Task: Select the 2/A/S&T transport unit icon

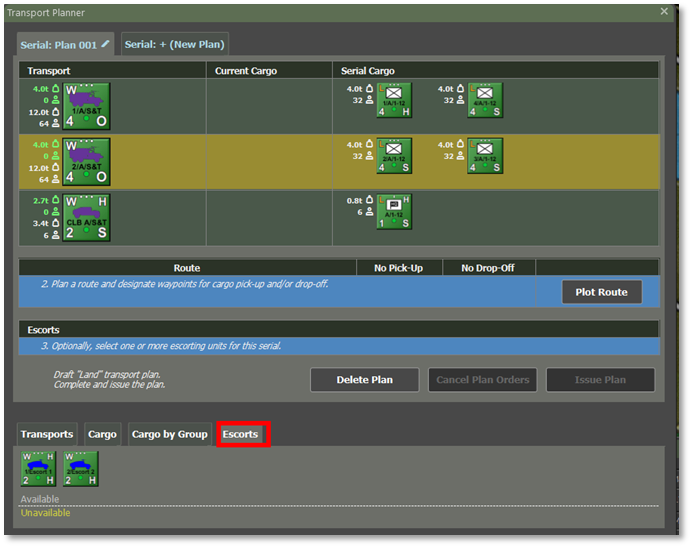Action: point(86,162)
